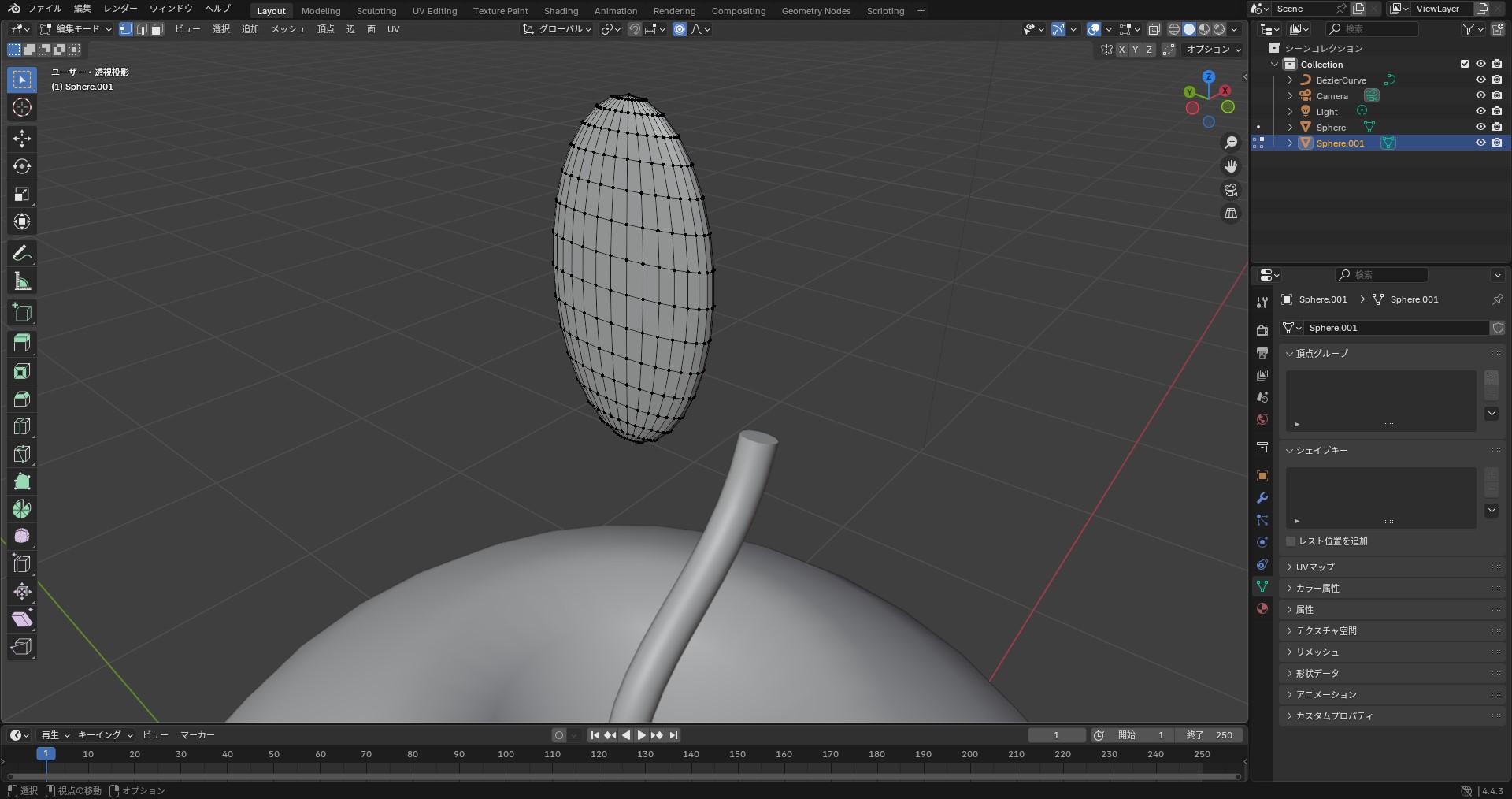The height and width of the screenshot is (799, 1512).
Task: Select the Rip Region tool
Action: click(x=22, y=647)
